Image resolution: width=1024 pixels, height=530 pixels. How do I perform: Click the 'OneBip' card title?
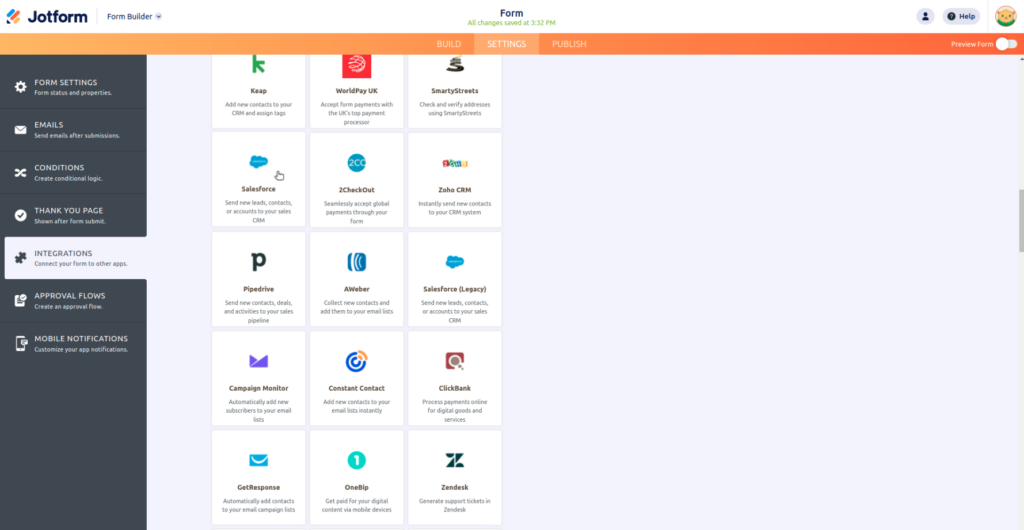click(357, 488)
